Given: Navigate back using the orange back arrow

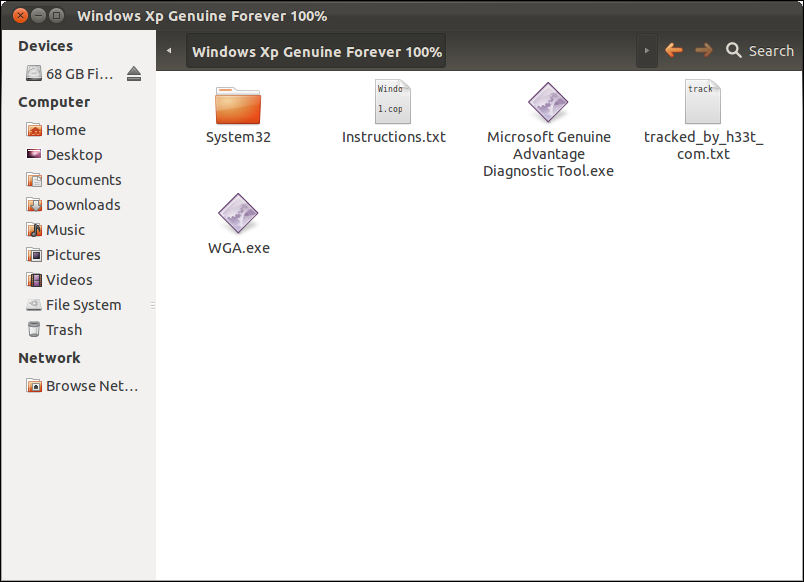Looking at the screenshot, I should tap(674, 49).
